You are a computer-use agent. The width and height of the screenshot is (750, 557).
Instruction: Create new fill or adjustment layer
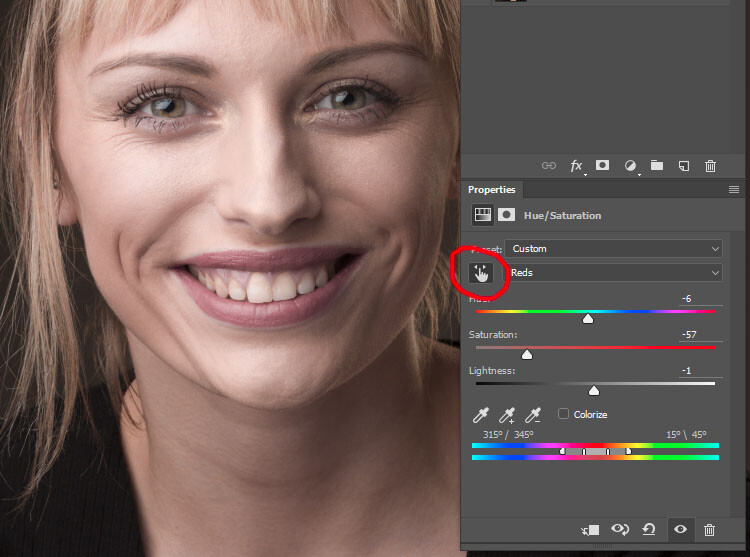point(630,166)
